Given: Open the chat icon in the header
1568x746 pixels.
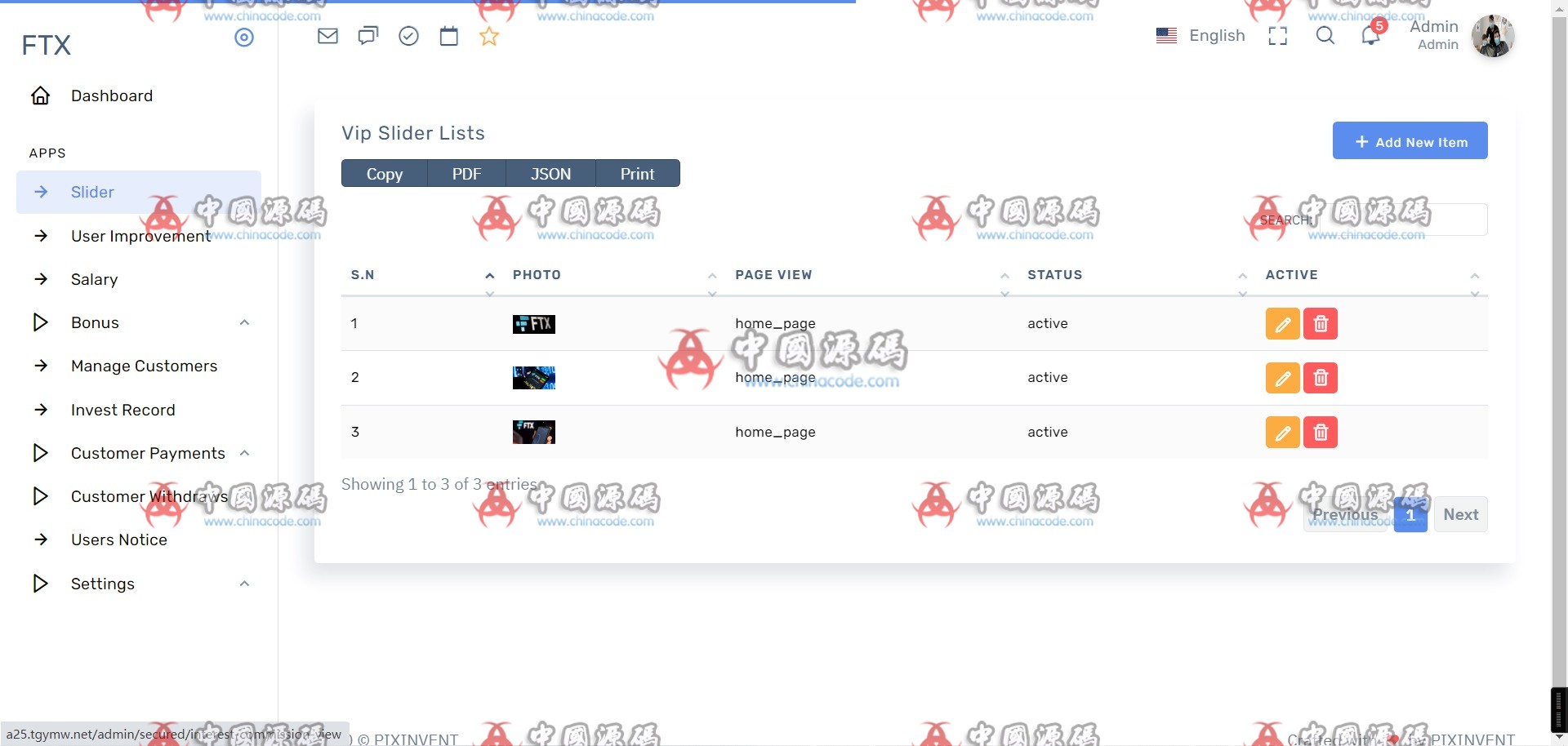Looking at the screenshot, I should click(x=367, y=35).
